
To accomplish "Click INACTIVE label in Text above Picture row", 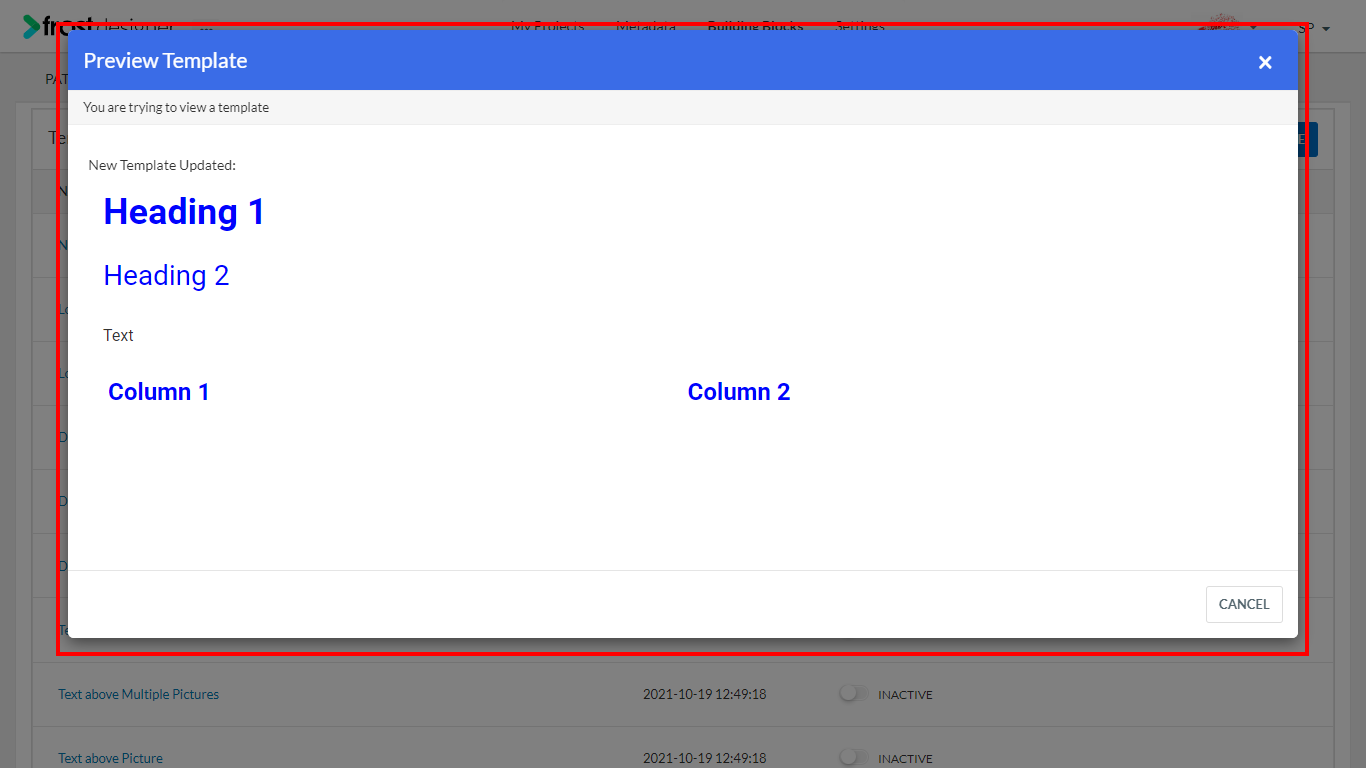I will click(x=905, y=759).
